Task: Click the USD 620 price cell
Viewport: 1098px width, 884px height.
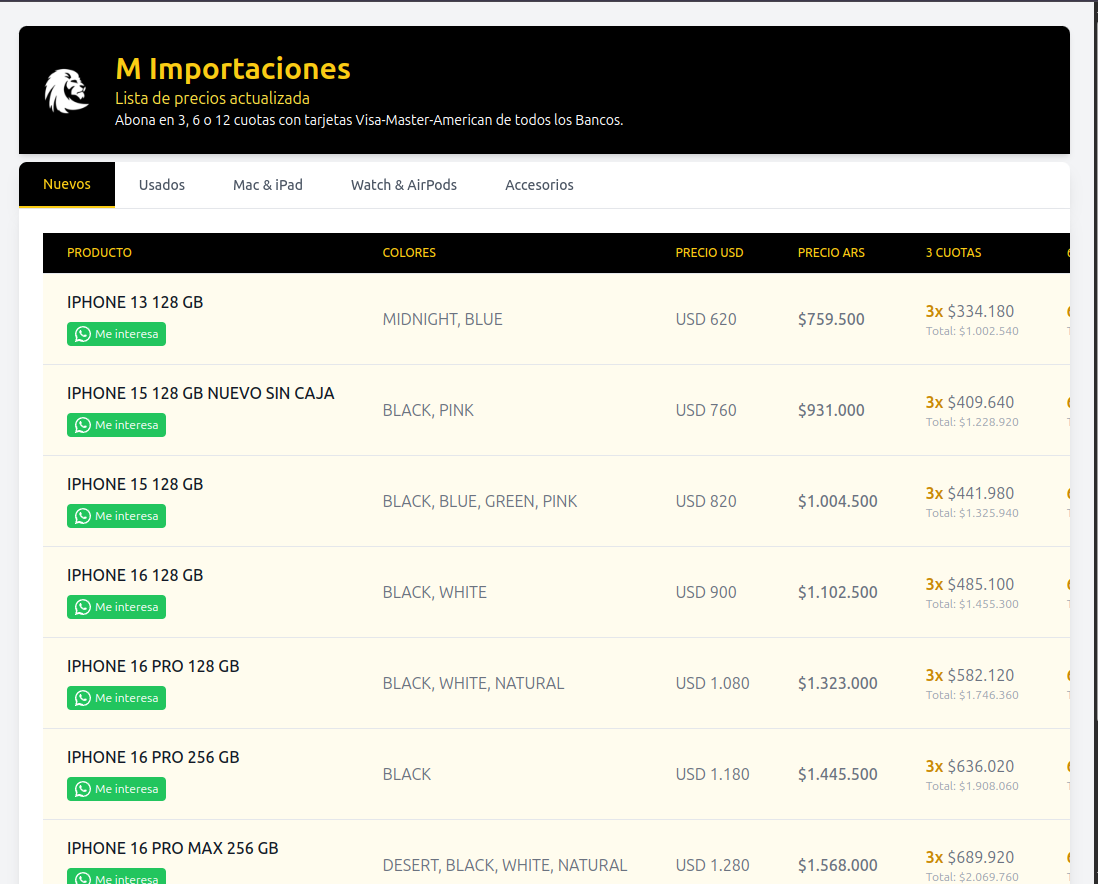Action: [x=706, y=319]
